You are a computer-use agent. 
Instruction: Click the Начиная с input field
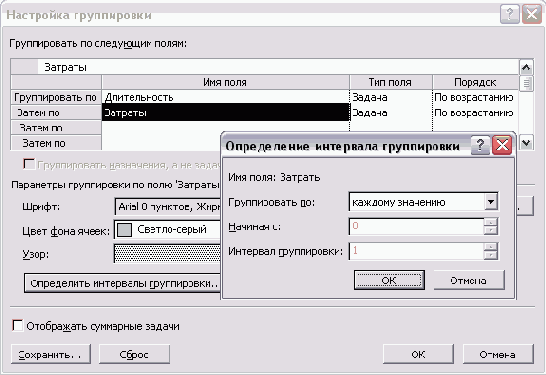[416, 226]
